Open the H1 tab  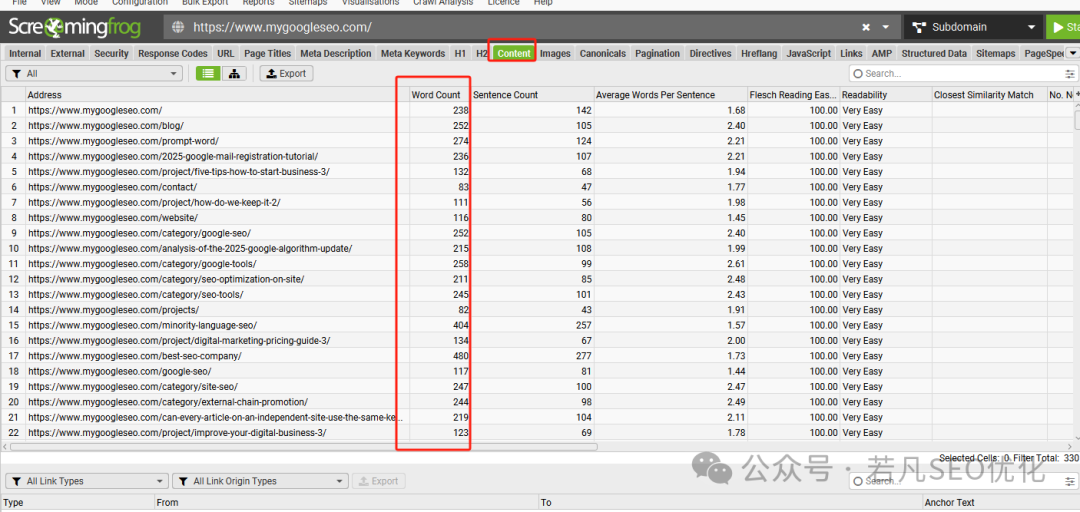460,53
